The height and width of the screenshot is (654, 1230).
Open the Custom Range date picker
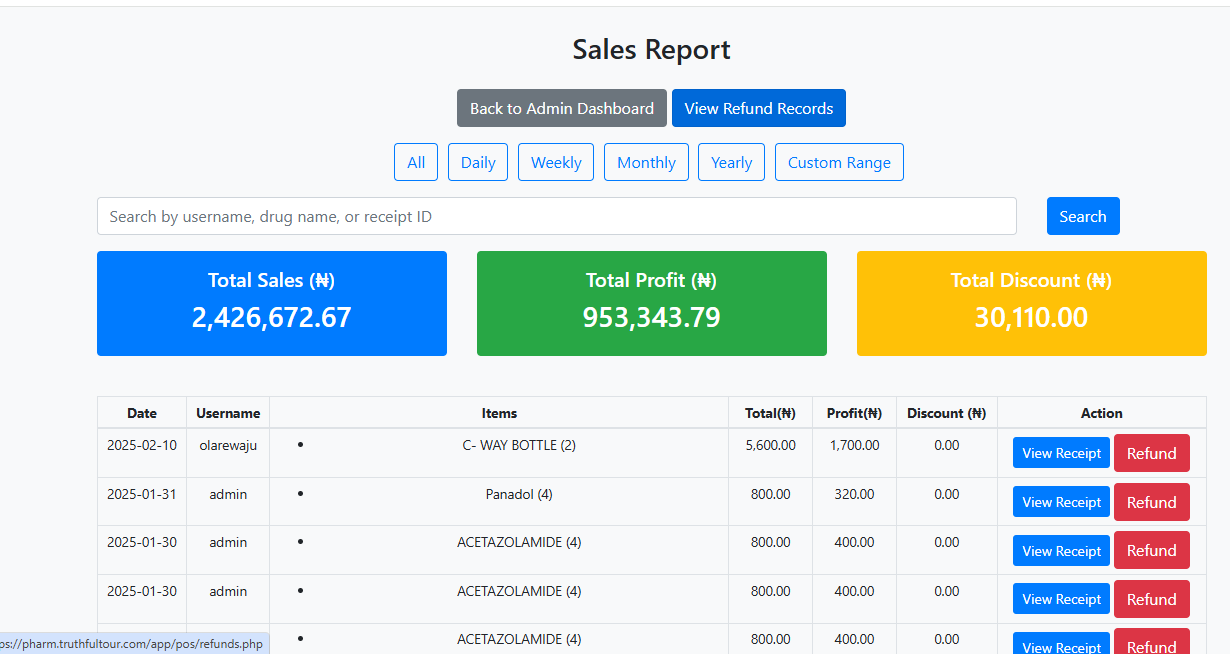839,161
